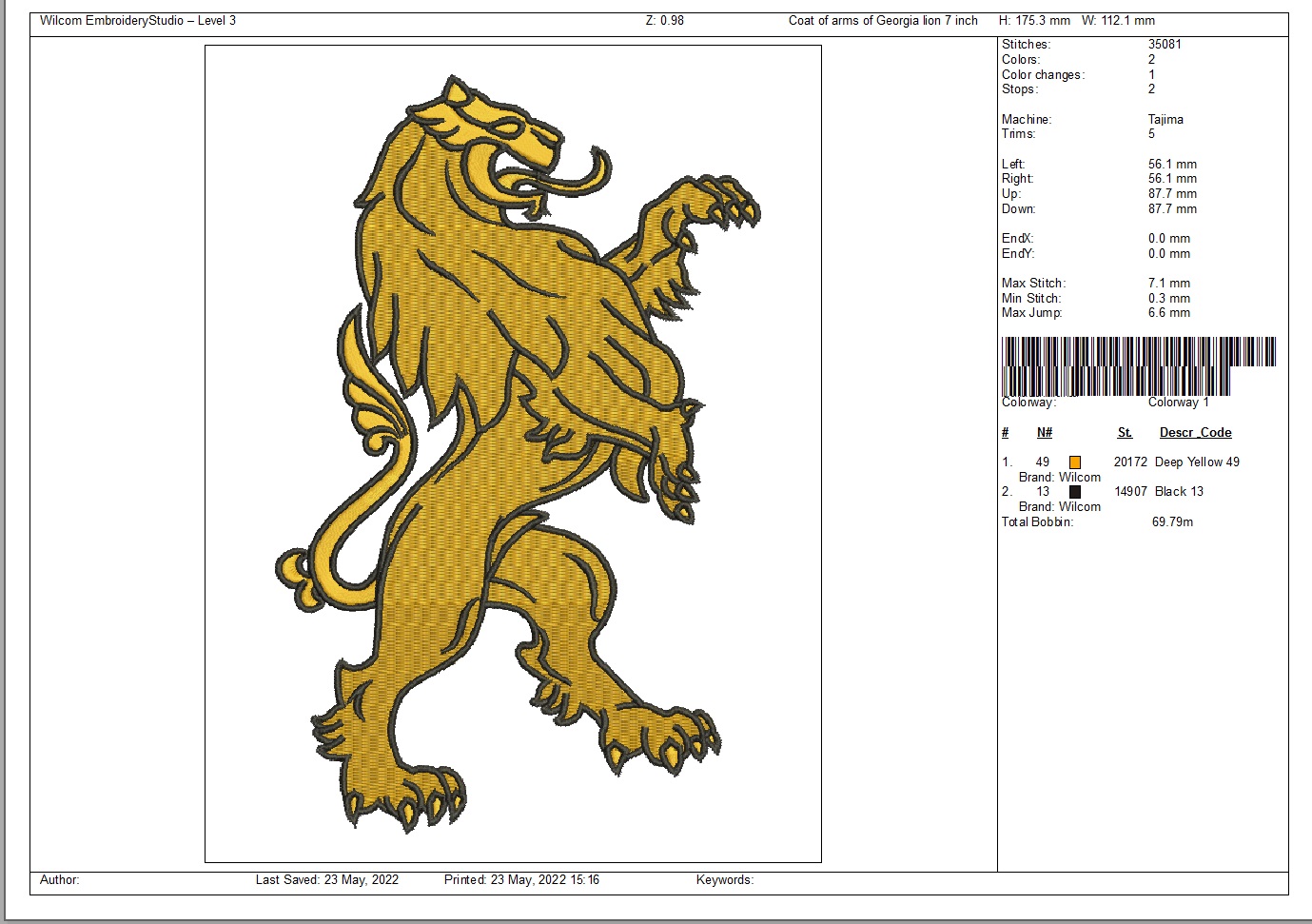Click the Keywords field in the footer

click(724, 880)
